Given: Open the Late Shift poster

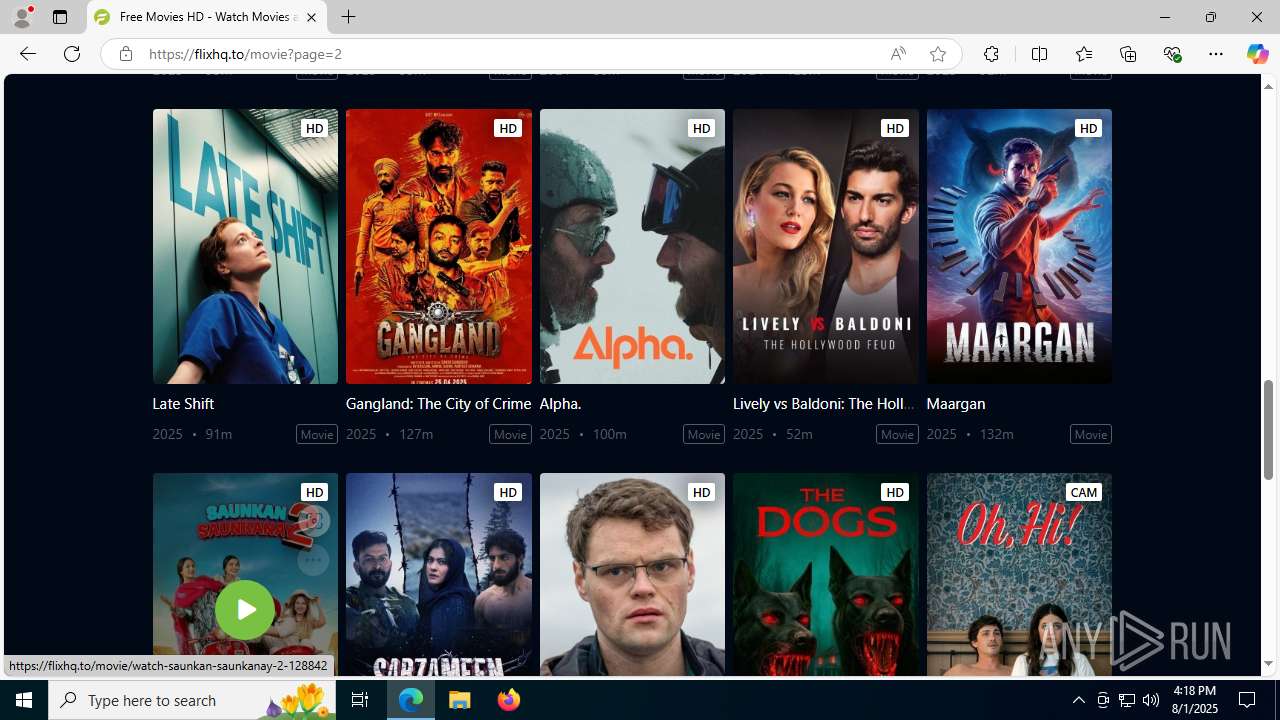Looking at the screenshot, I should (245, 246).
